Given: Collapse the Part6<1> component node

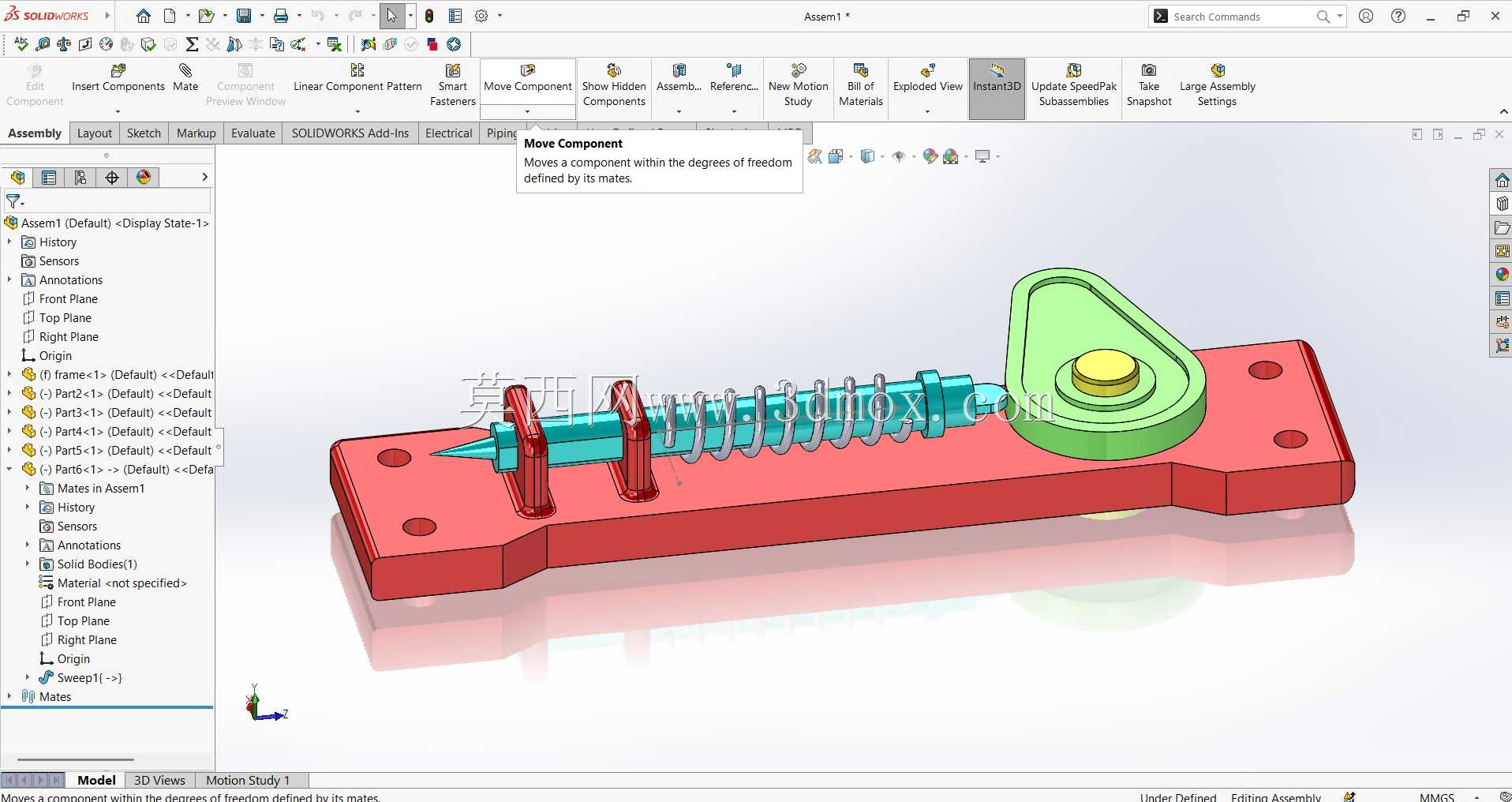Looking at the screenshot, I should 9,470.
